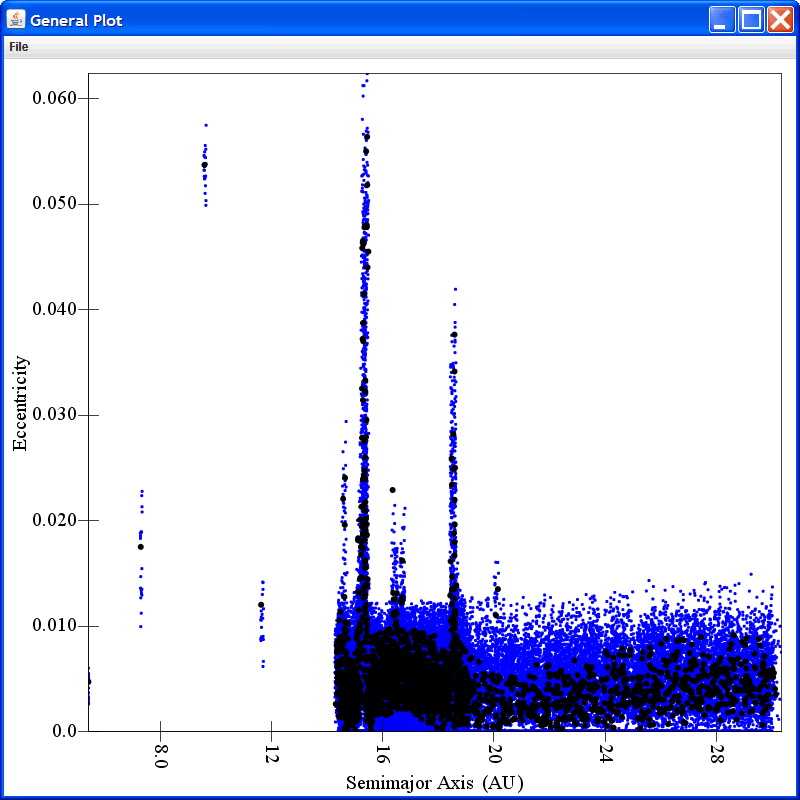Click the 0.020 y-axis tick label

point(54,520)
